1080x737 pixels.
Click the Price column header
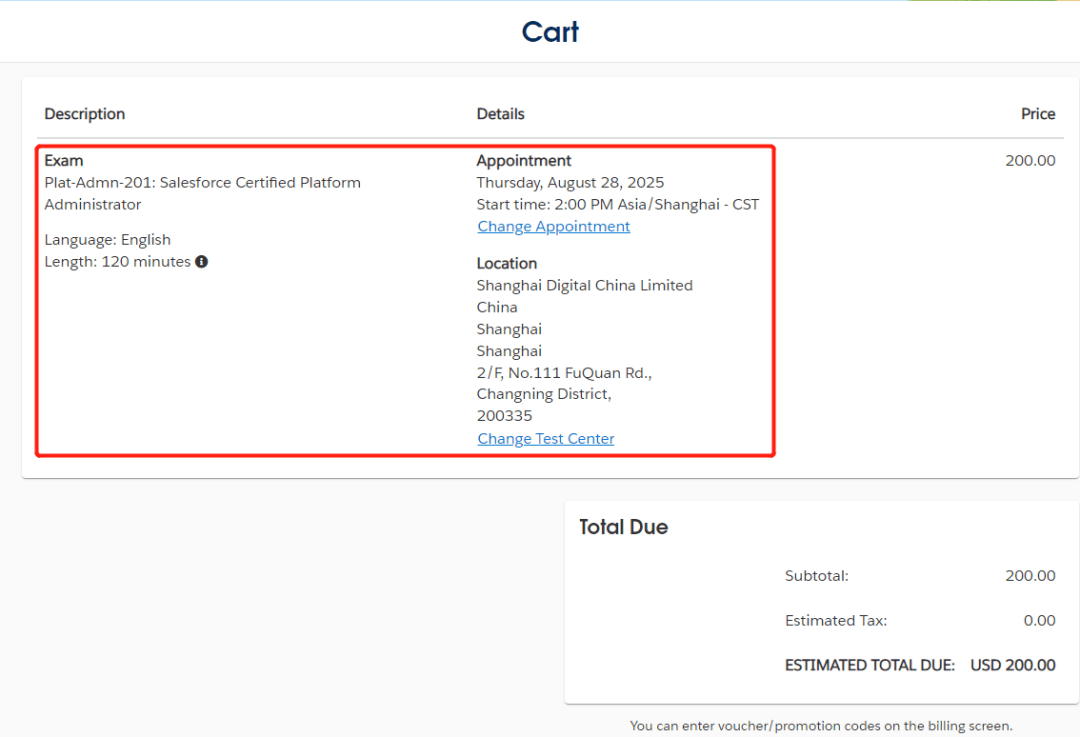pos(1037,114)
